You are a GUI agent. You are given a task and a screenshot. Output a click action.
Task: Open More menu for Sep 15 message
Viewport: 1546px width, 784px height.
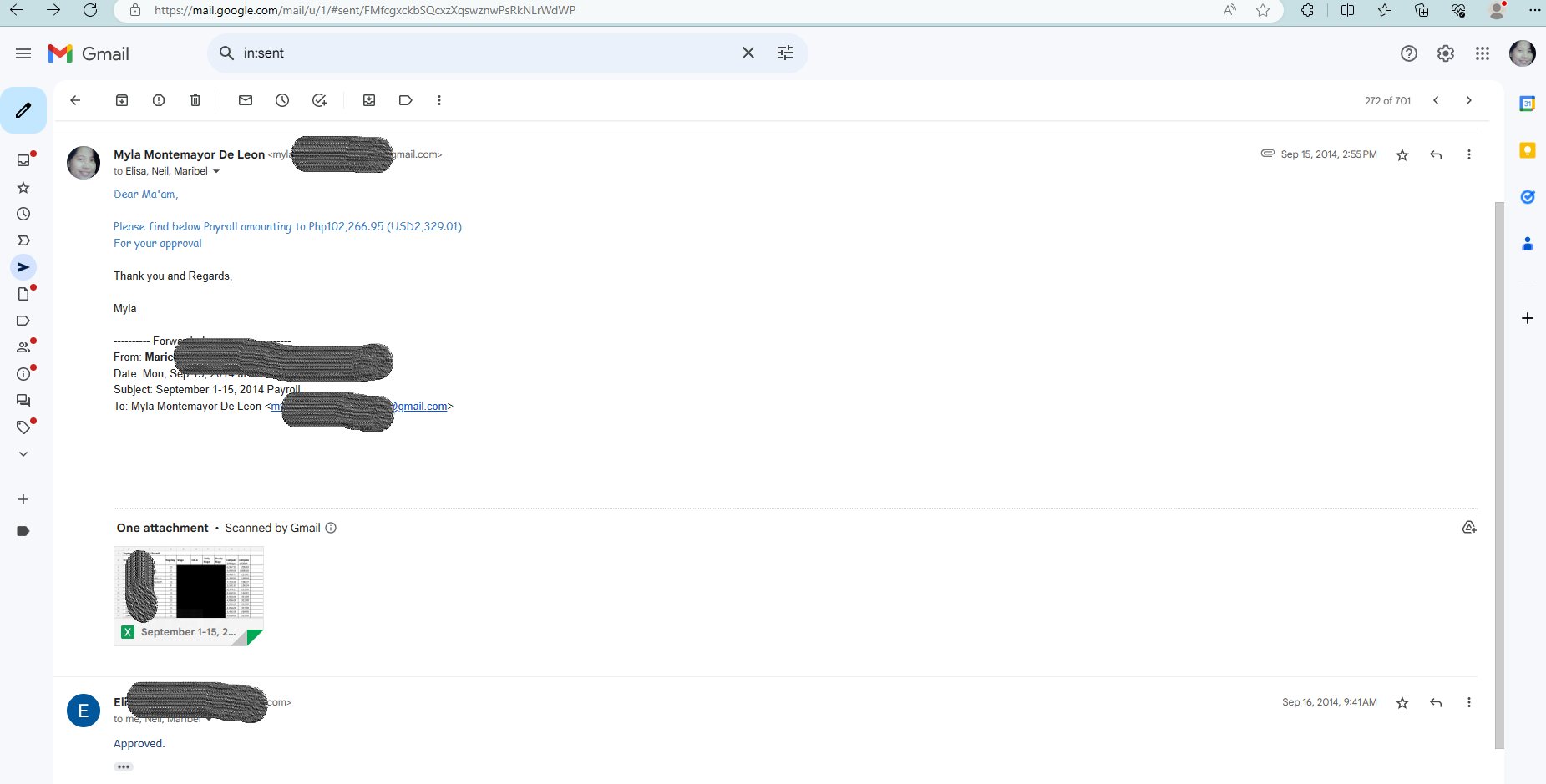1469,155
